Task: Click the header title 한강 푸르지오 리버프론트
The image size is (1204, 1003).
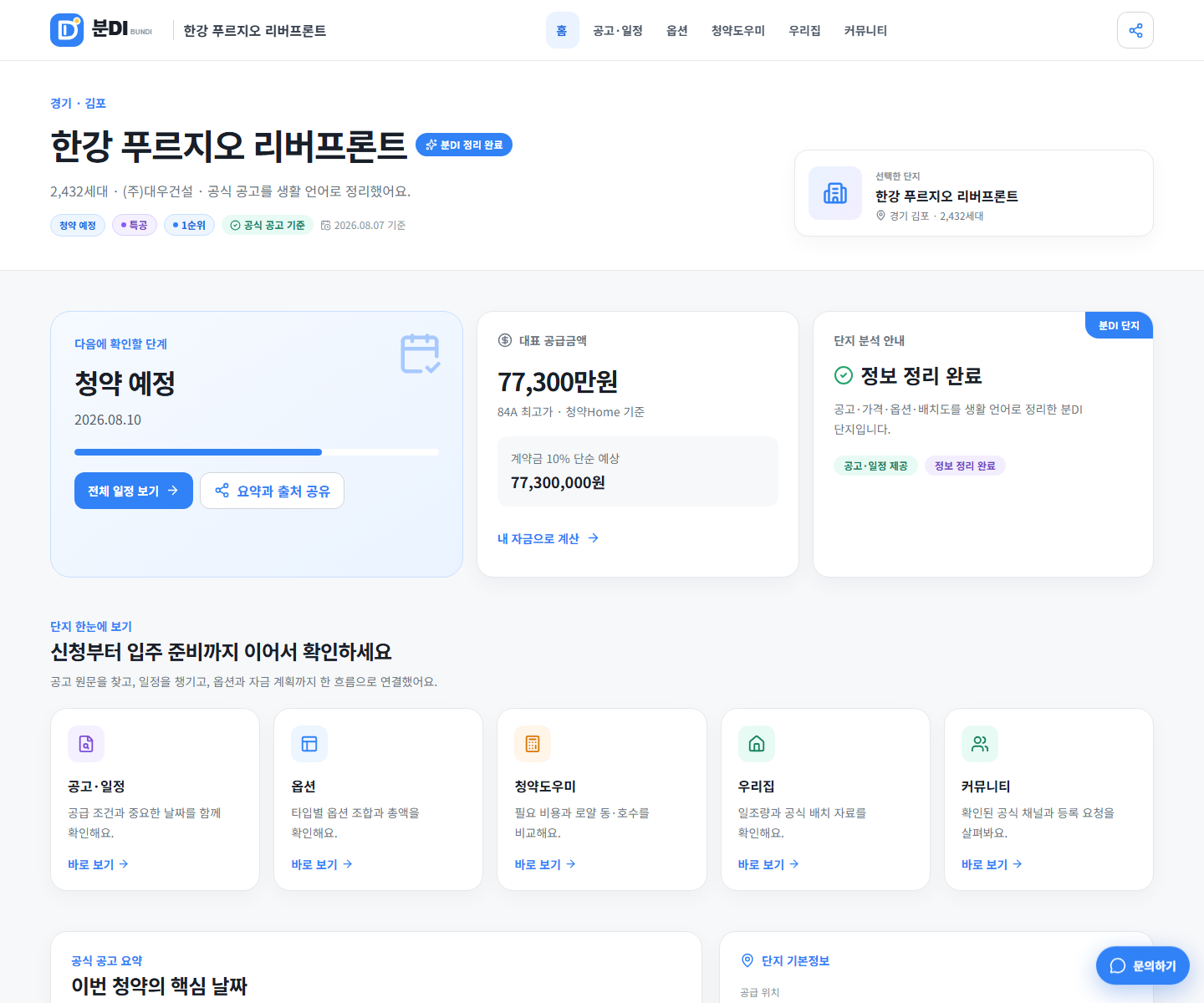Action: coord(255,30)
